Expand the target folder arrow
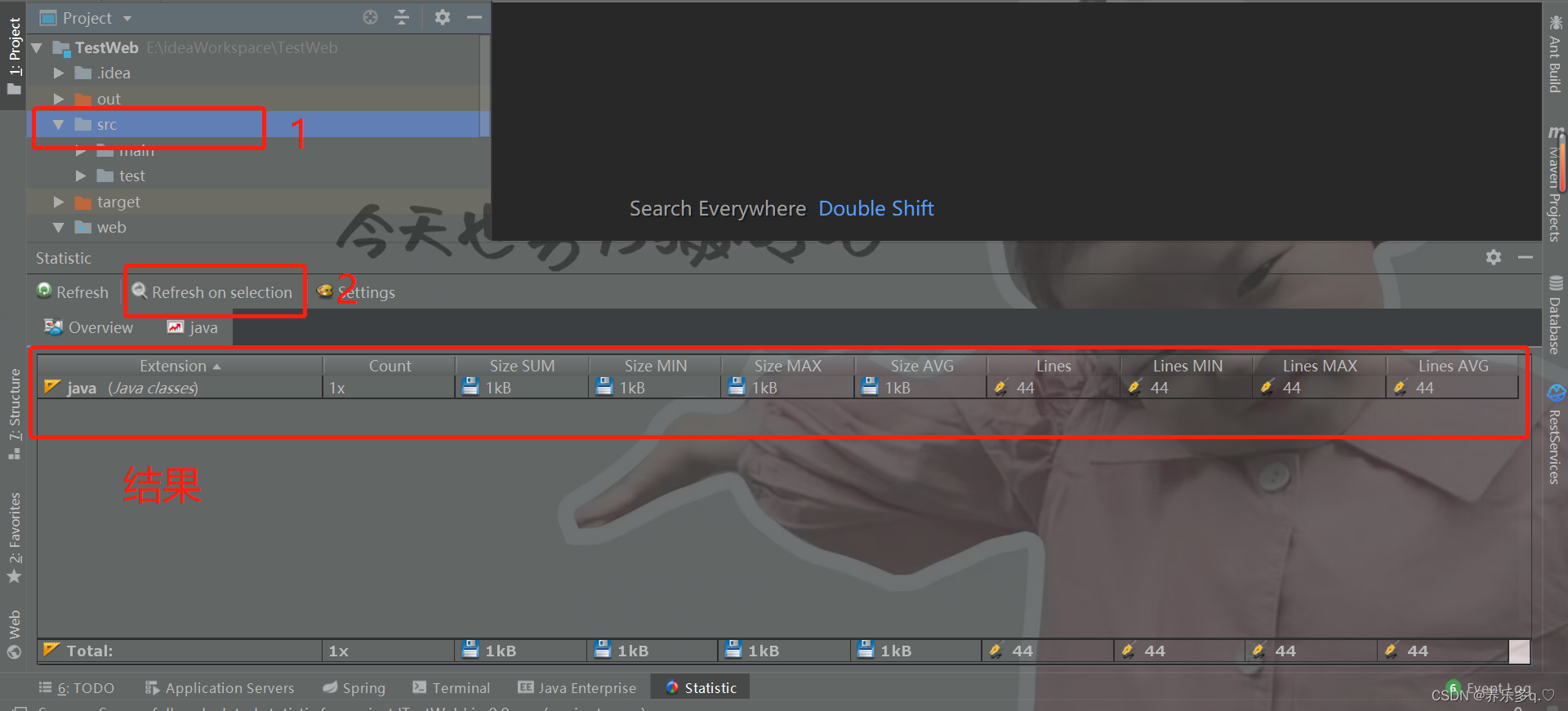The height and width of the screenshot is (711, 1568). [59, 202]
